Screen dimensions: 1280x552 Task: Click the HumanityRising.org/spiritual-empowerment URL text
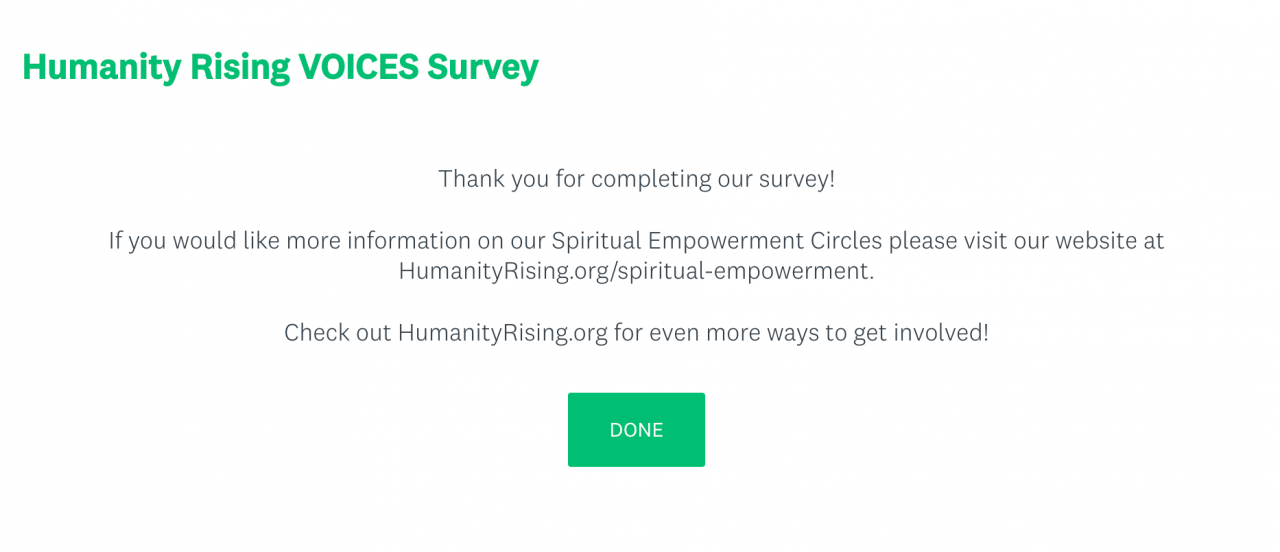[635, 271]
